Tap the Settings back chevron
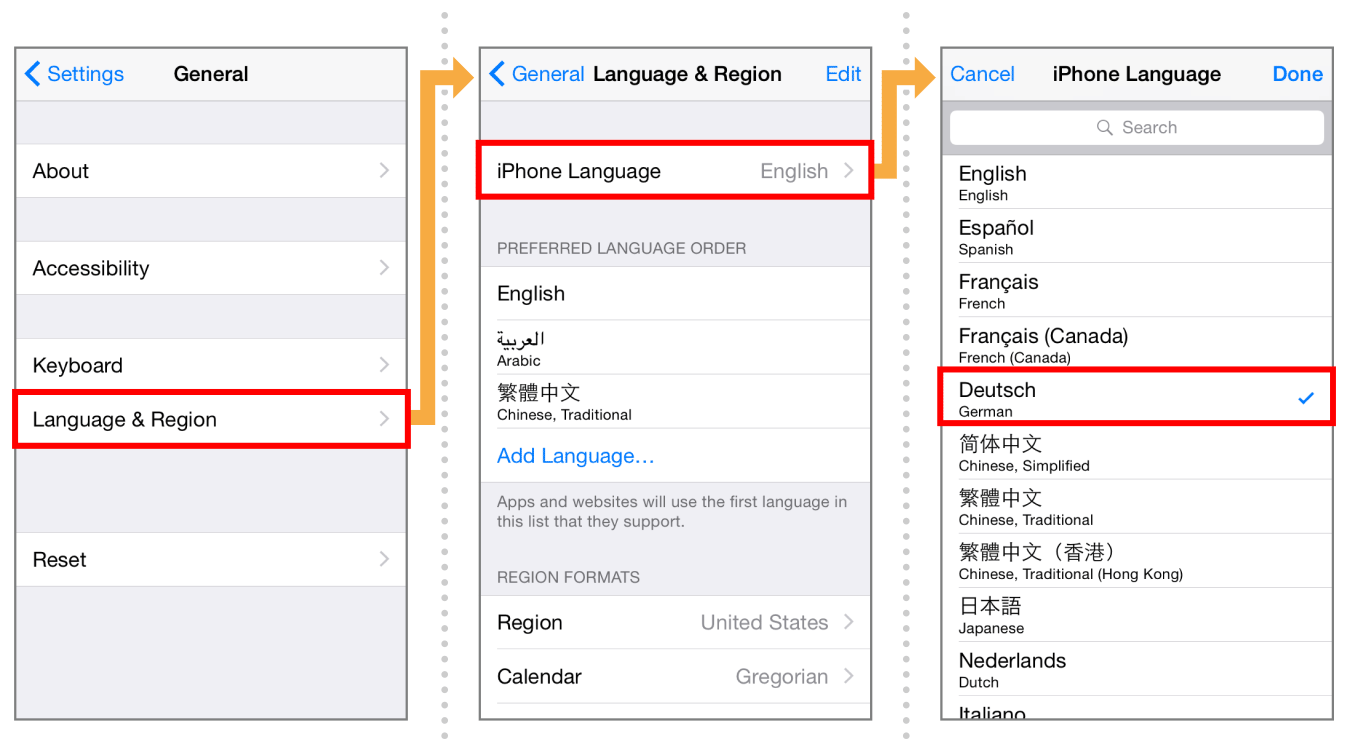The image size is (1348, 751). coord(33,74)
